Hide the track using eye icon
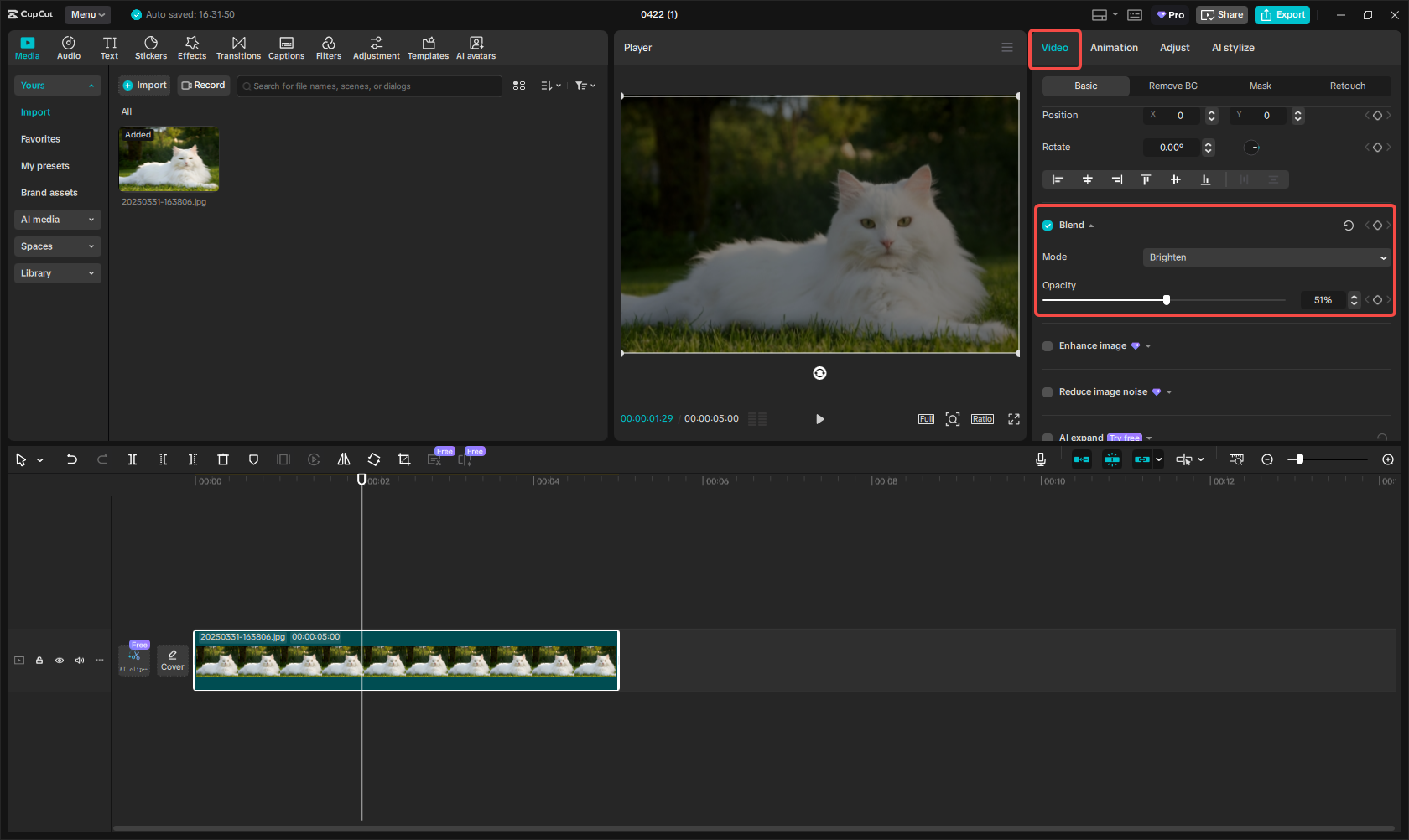 point(60,661)
